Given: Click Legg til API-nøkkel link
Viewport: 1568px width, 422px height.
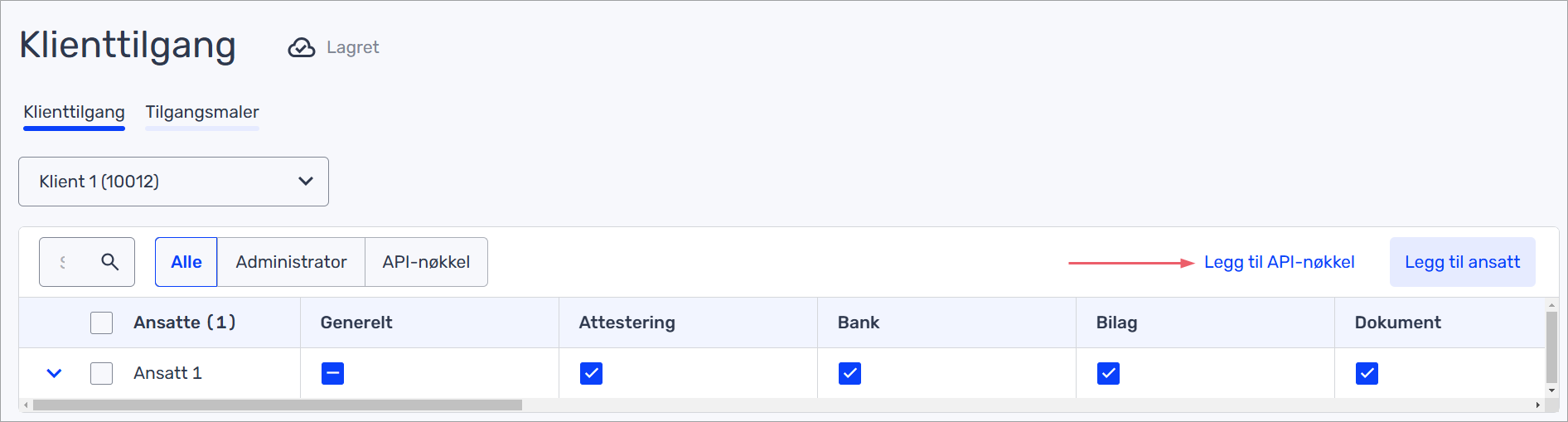Looking at the screenshot, I should 1279,262.
